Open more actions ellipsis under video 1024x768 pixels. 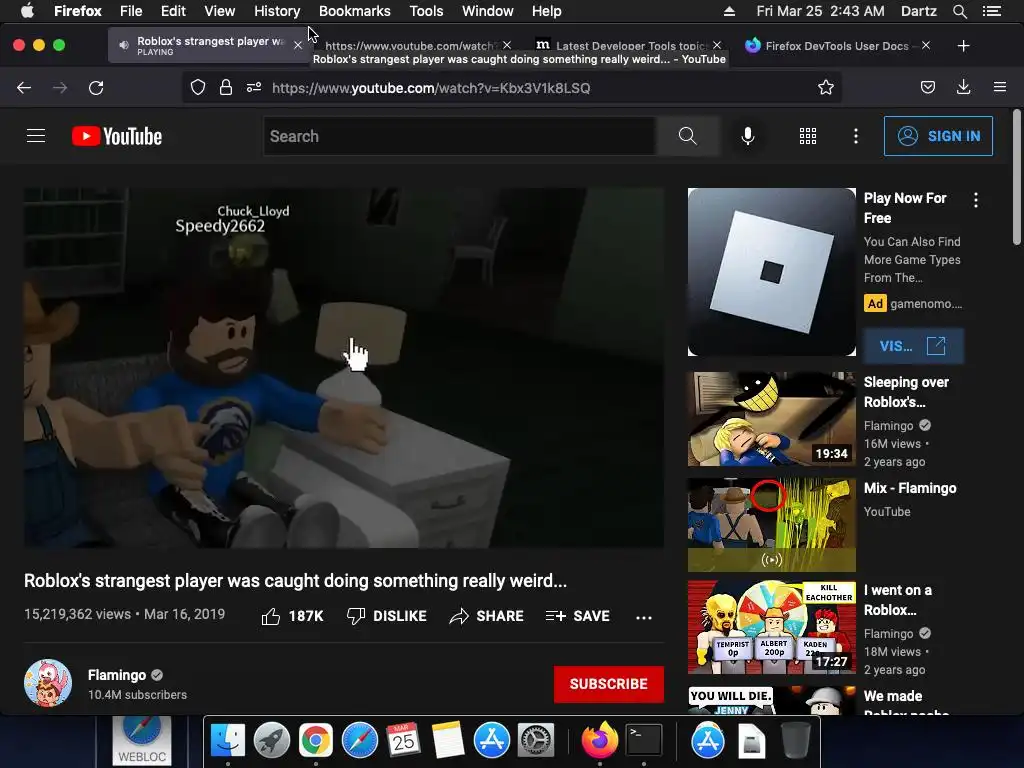coord(644,617)
